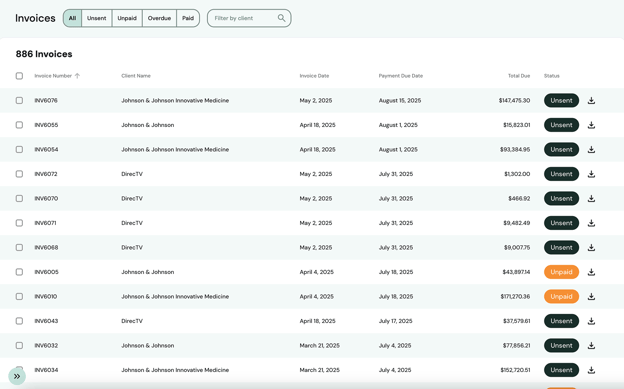Download invoice INV6005

[591, 272]
